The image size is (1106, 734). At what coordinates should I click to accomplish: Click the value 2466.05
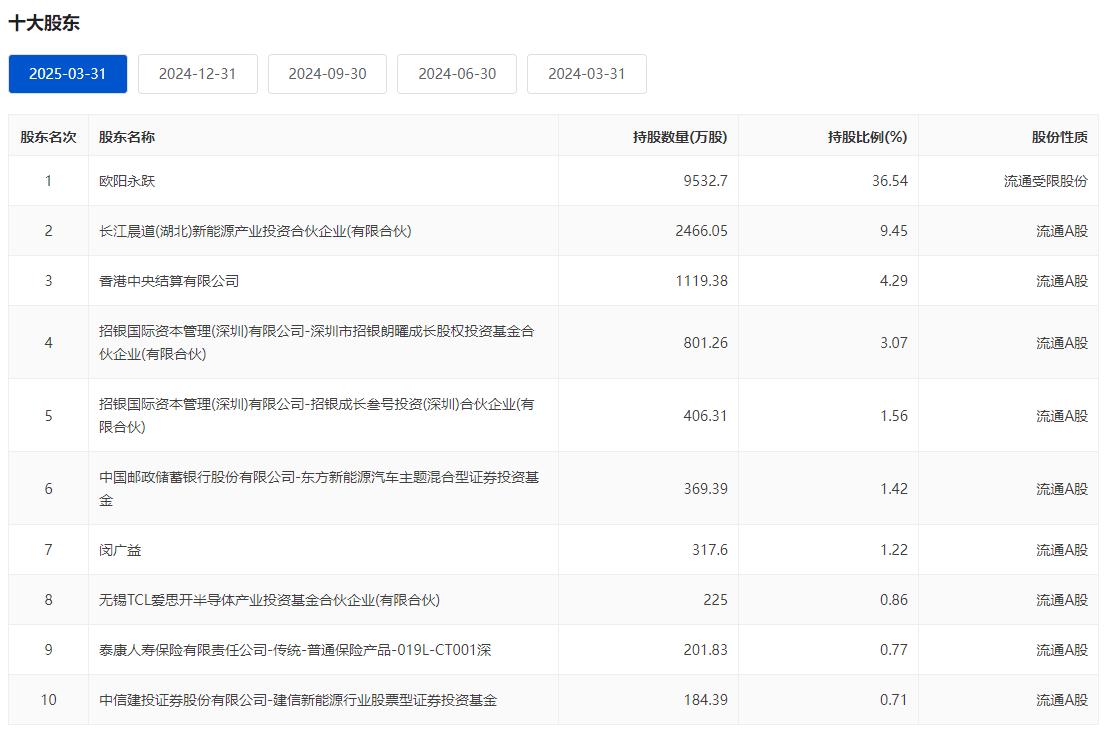(x=701, y=231)
